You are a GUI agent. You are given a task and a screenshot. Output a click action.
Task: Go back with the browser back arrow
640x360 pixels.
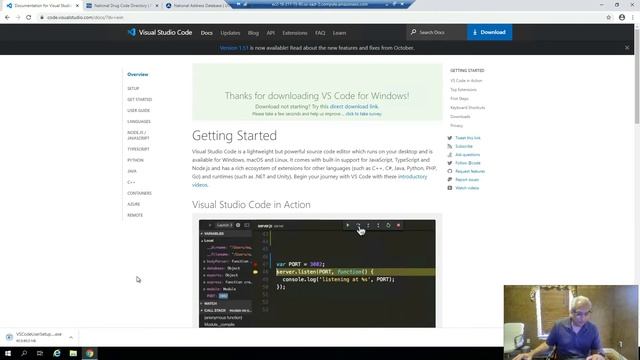click(x=7, y=18)
